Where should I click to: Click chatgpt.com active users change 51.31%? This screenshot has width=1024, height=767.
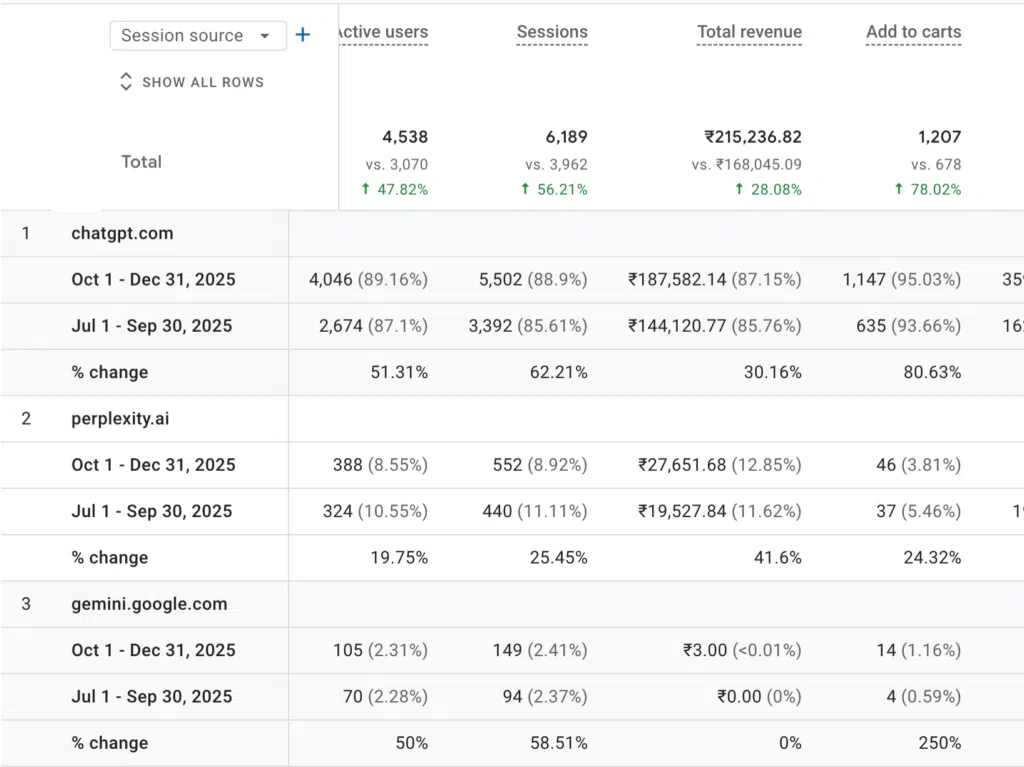coord(399,372)
